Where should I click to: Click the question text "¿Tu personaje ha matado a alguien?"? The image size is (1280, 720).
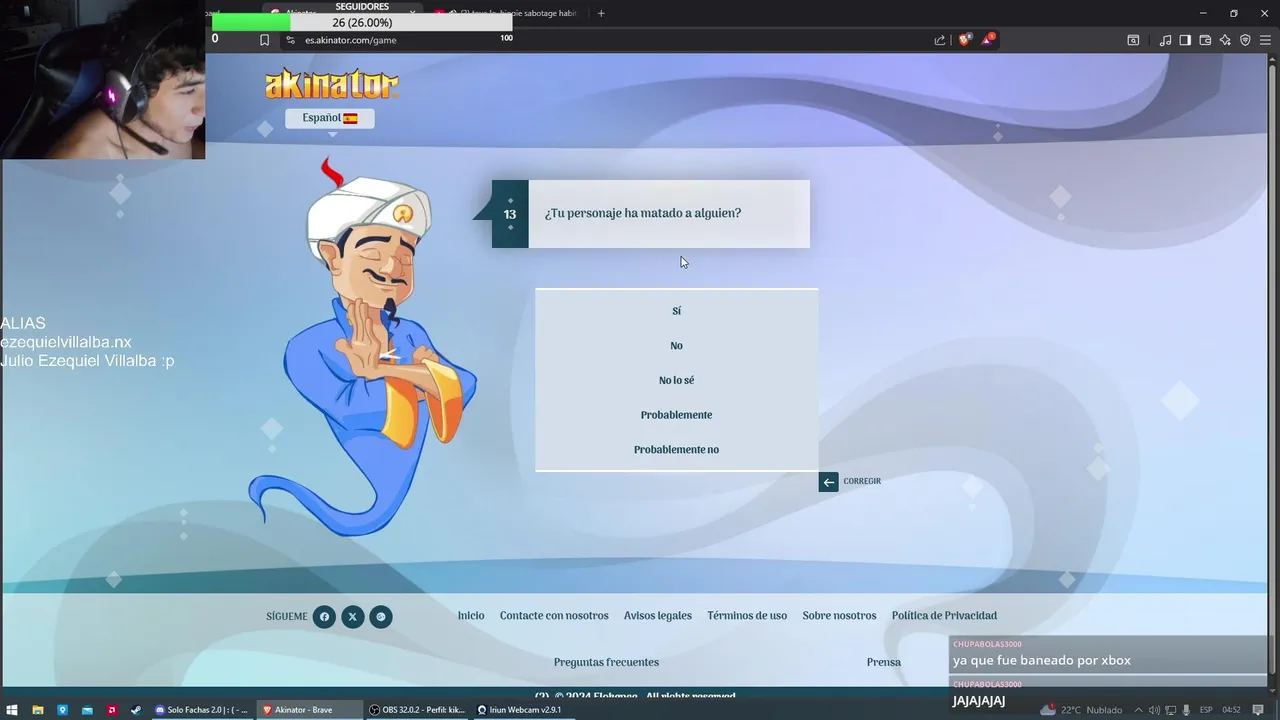tap(643, 213)
